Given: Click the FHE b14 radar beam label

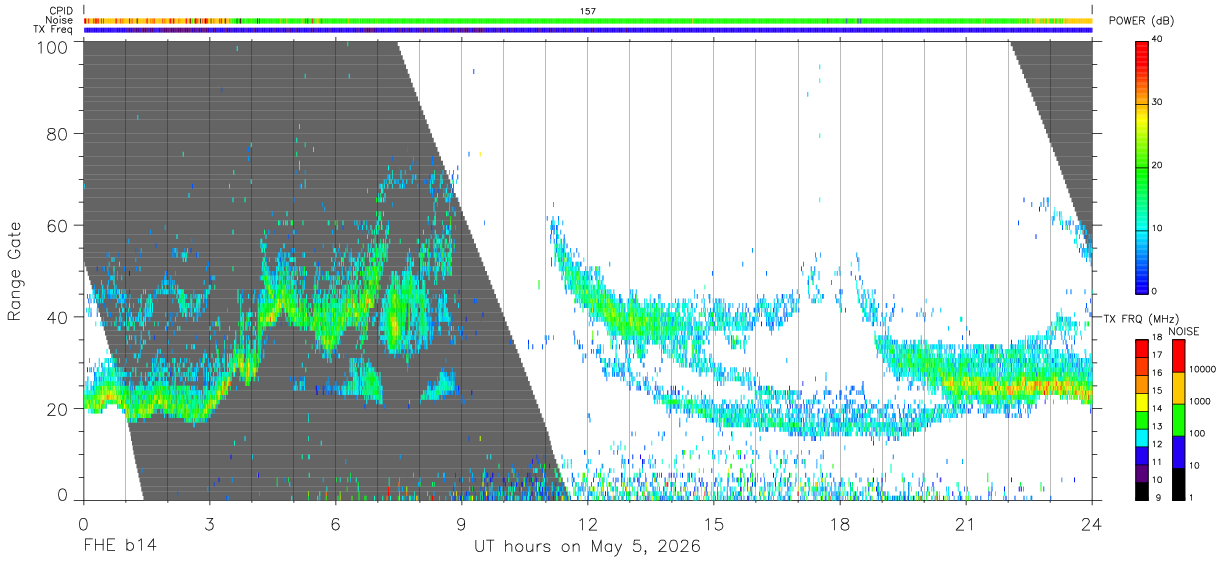Looking at the screenshot, I should 120,547.
